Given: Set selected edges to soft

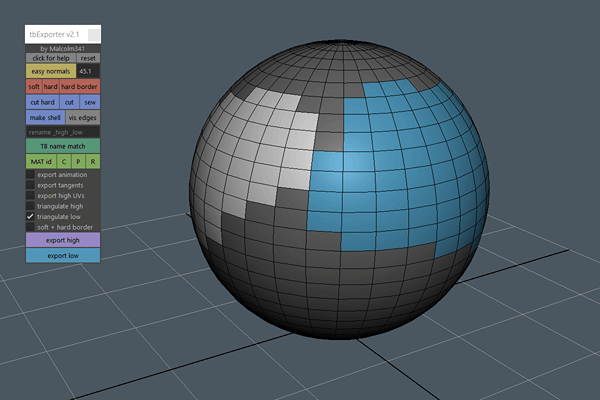Looking at the screenshot, I should click(33, 87).
